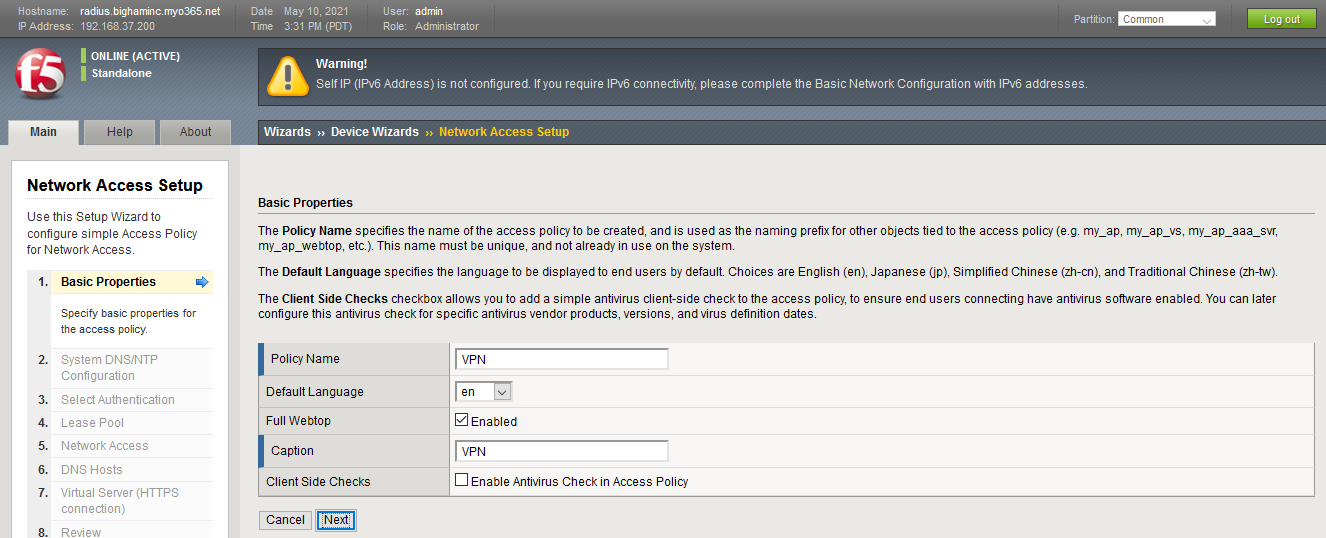Viewport: 1326px width, 538px height.
Task: Open Device Wizards breadcrumb link
Action: coord(375,132)
